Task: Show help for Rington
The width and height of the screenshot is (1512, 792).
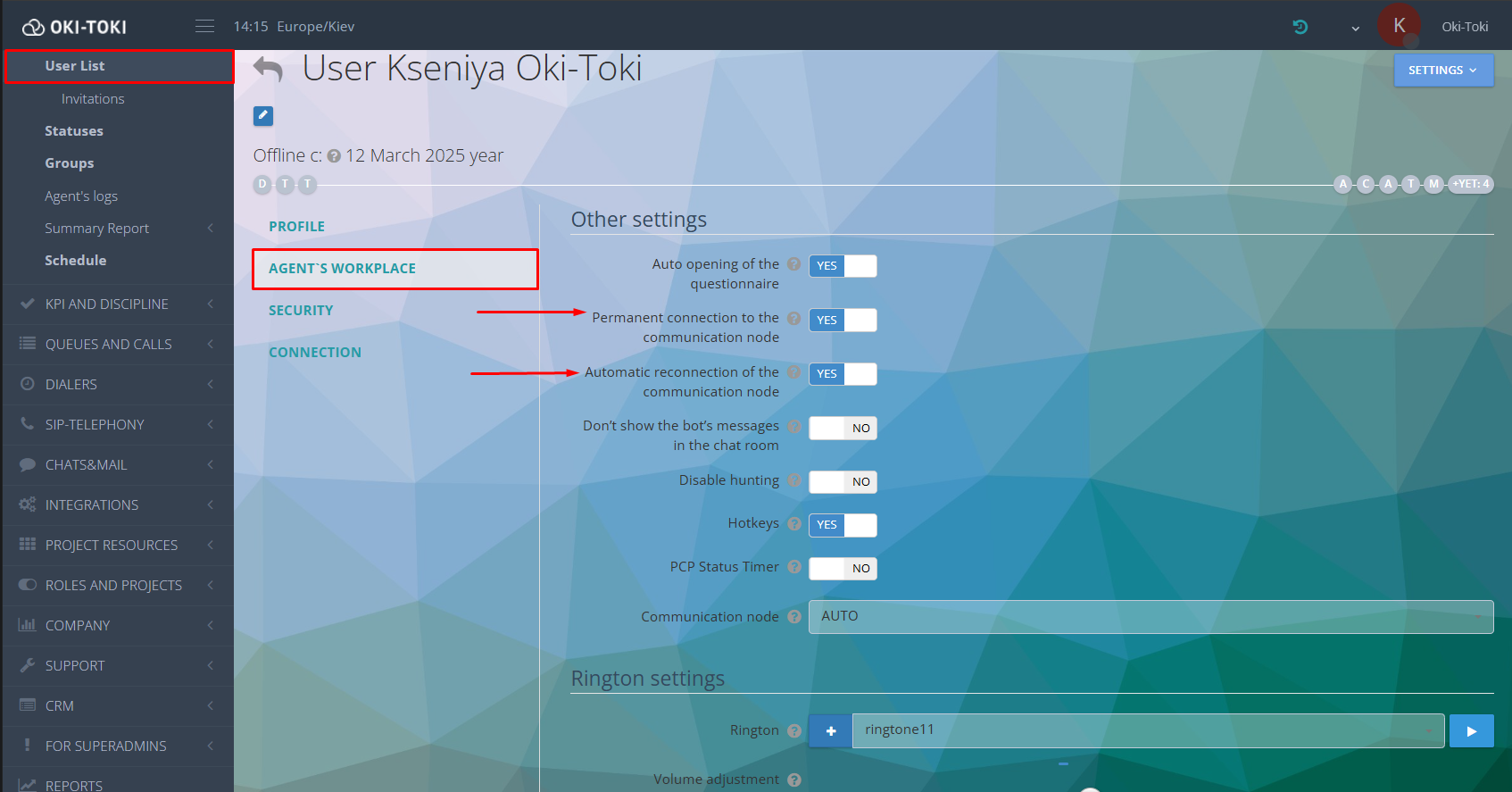Action: click(x=794, y=730)
